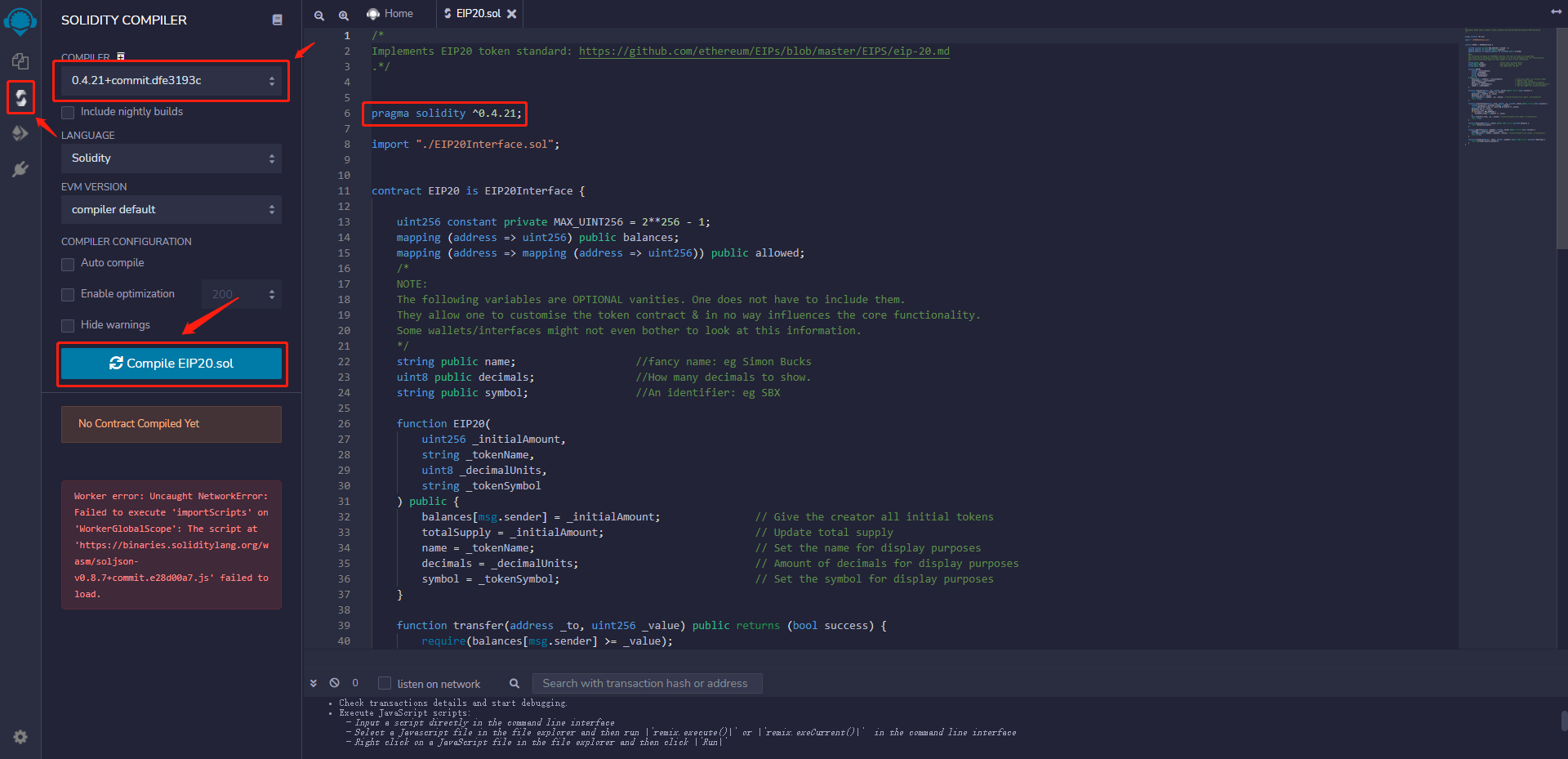Open the Solidity Compiler documentation book icon
Viewport: 1568px width, 759px height.
[x=278, y=20]
